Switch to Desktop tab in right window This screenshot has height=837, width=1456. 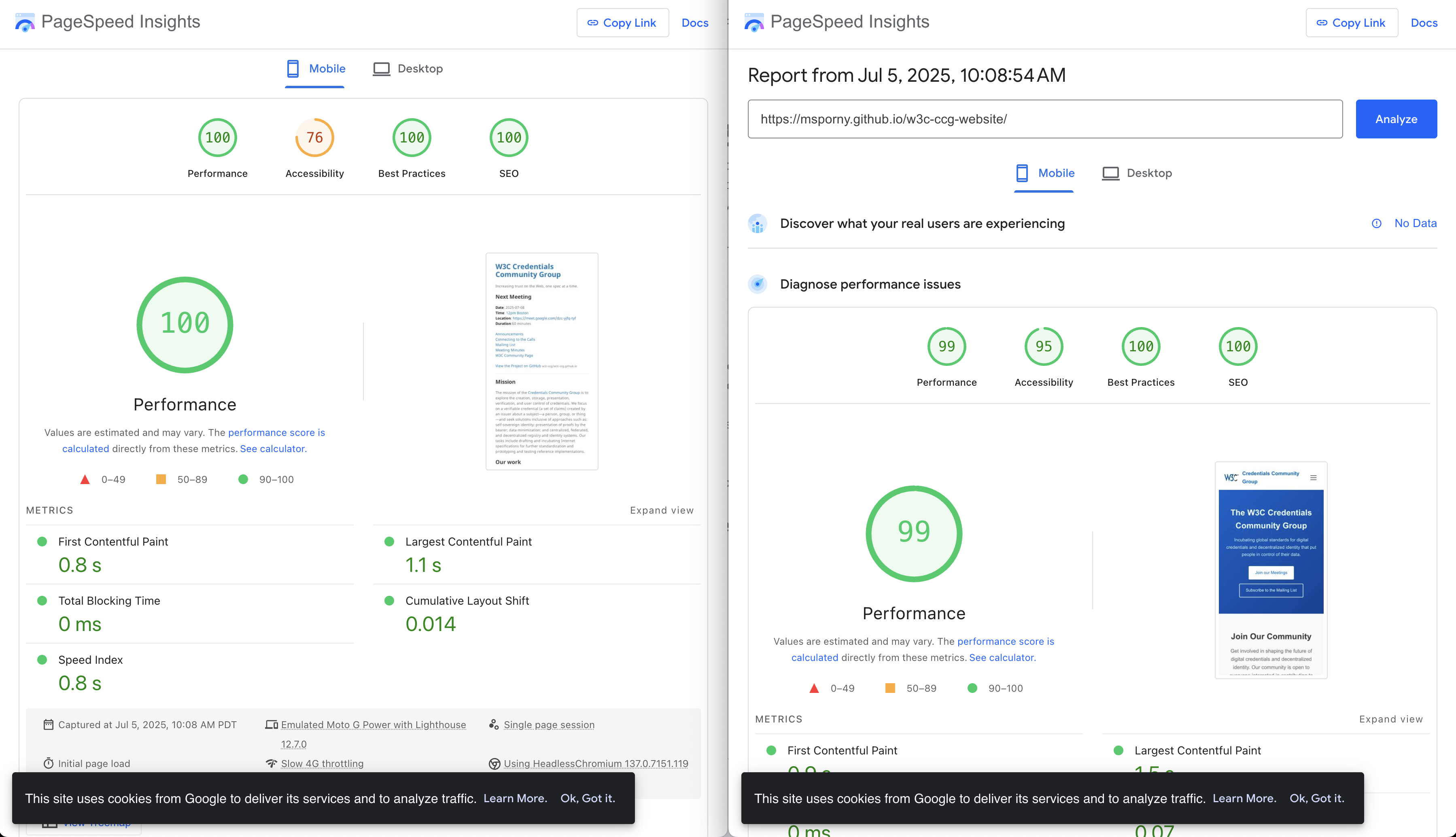click(1137, 173)
